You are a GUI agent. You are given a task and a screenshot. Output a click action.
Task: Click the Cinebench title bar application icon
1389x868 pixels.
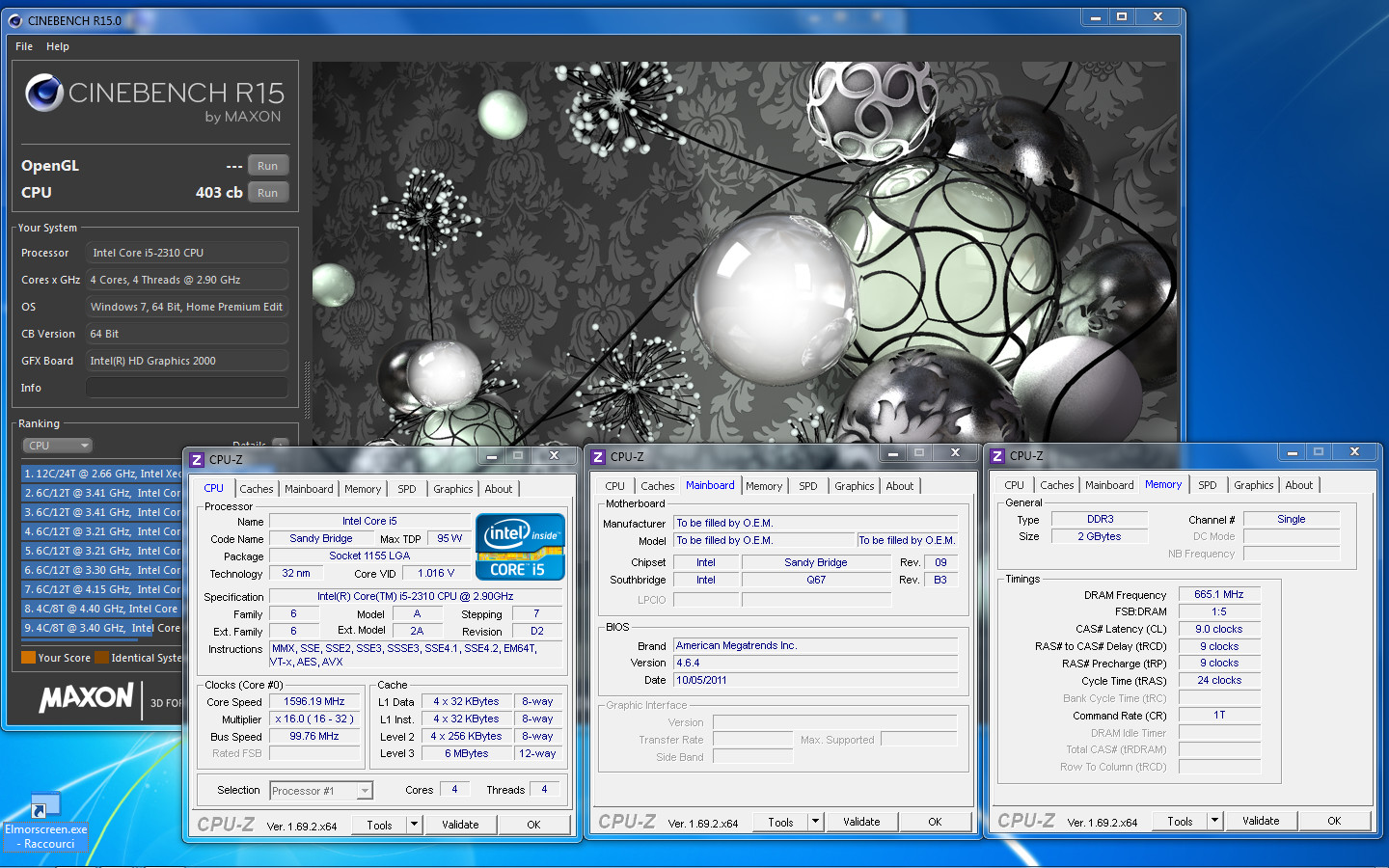pos(14,20)
